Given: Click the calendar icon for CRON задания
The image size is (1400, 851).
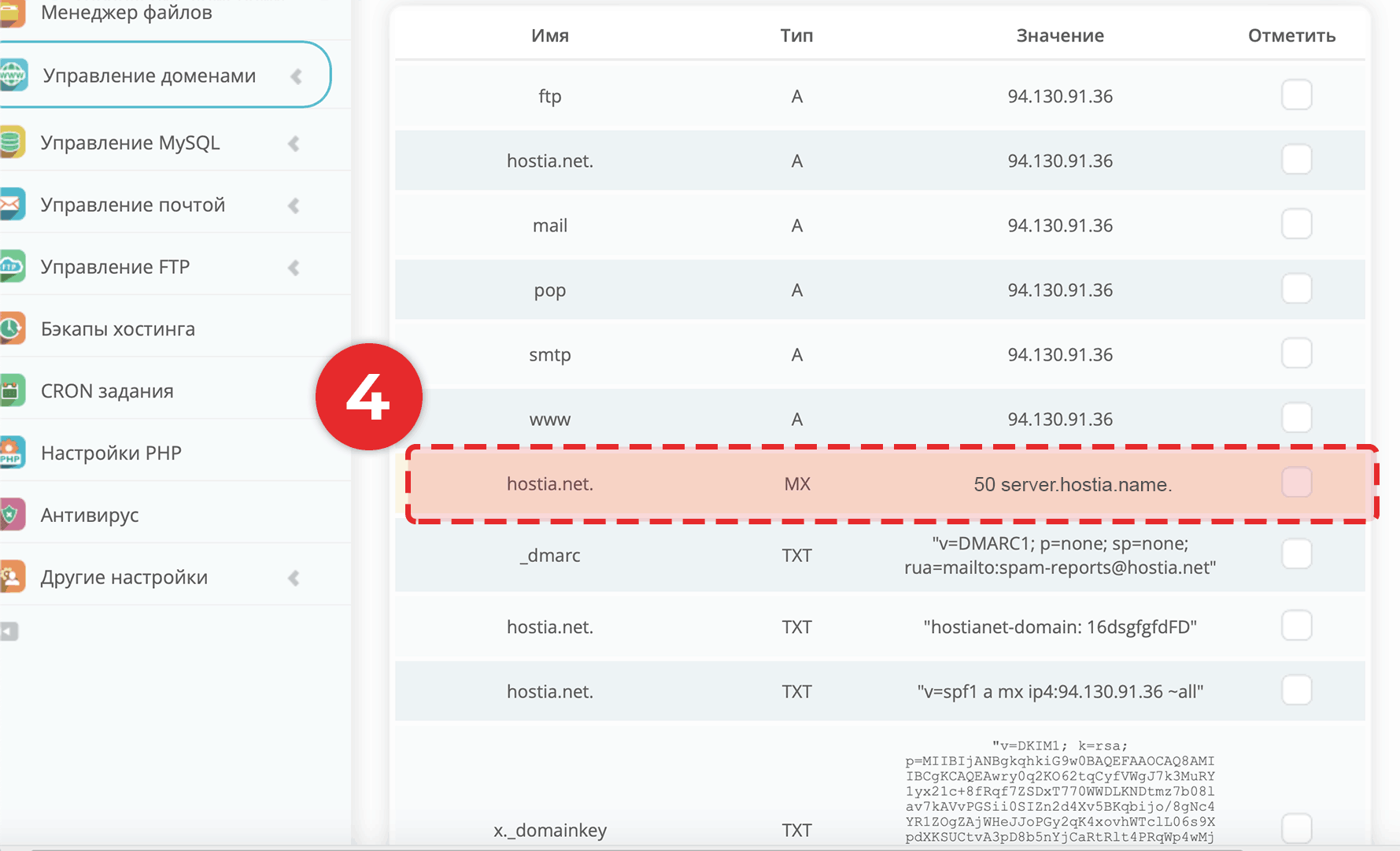Looking at the screenshot, I should 11,390.
